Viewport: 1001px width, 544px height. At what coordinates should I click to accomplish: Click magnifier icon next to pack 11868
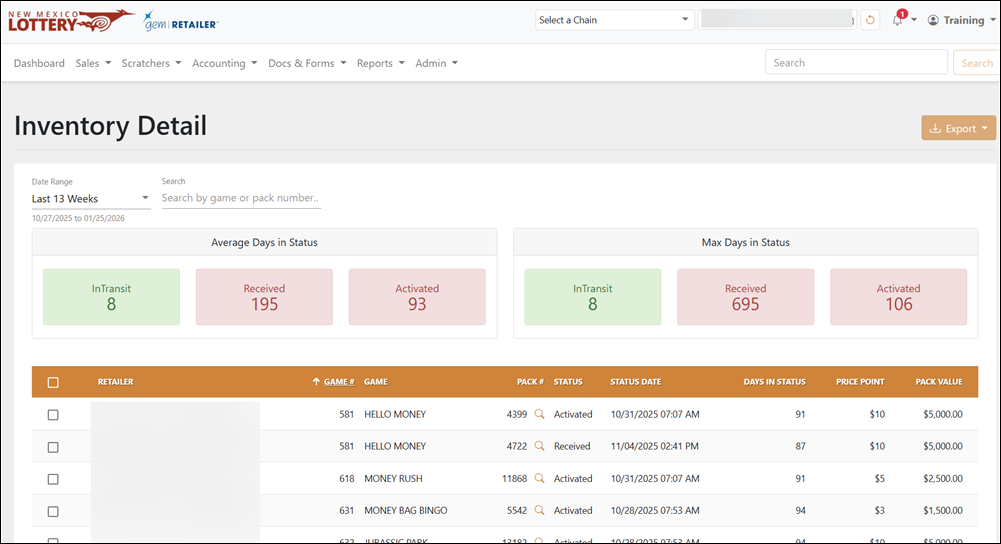pos(539,478)
